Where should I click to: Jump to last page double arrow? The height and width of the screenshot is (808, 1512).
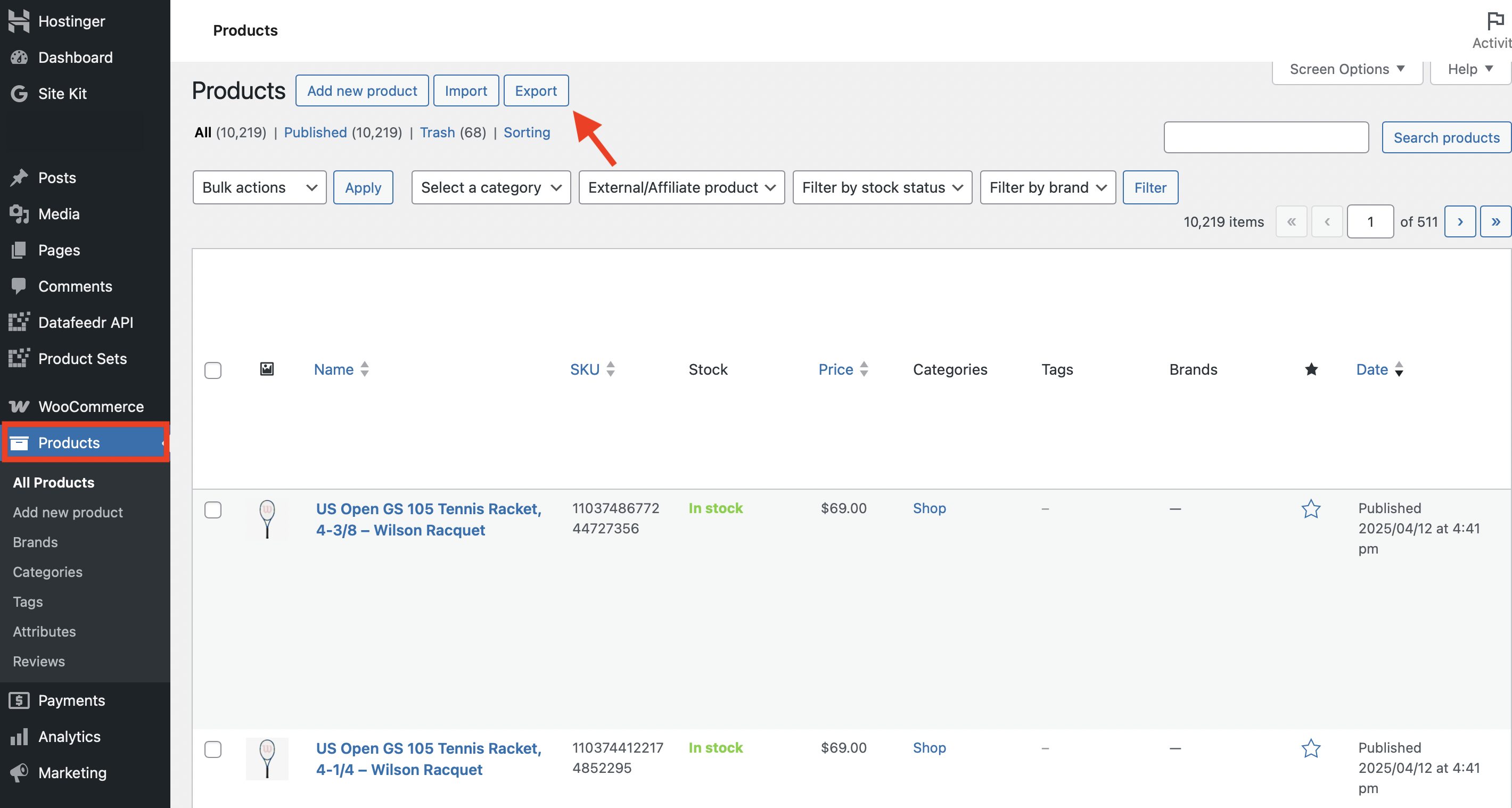[x=1495, y=222]
